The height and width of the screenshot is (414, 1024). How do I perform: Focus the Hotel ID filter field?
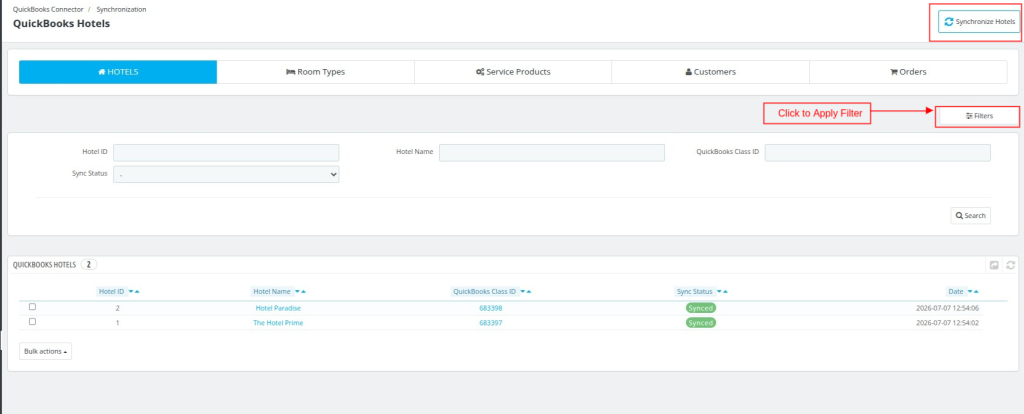226,153
